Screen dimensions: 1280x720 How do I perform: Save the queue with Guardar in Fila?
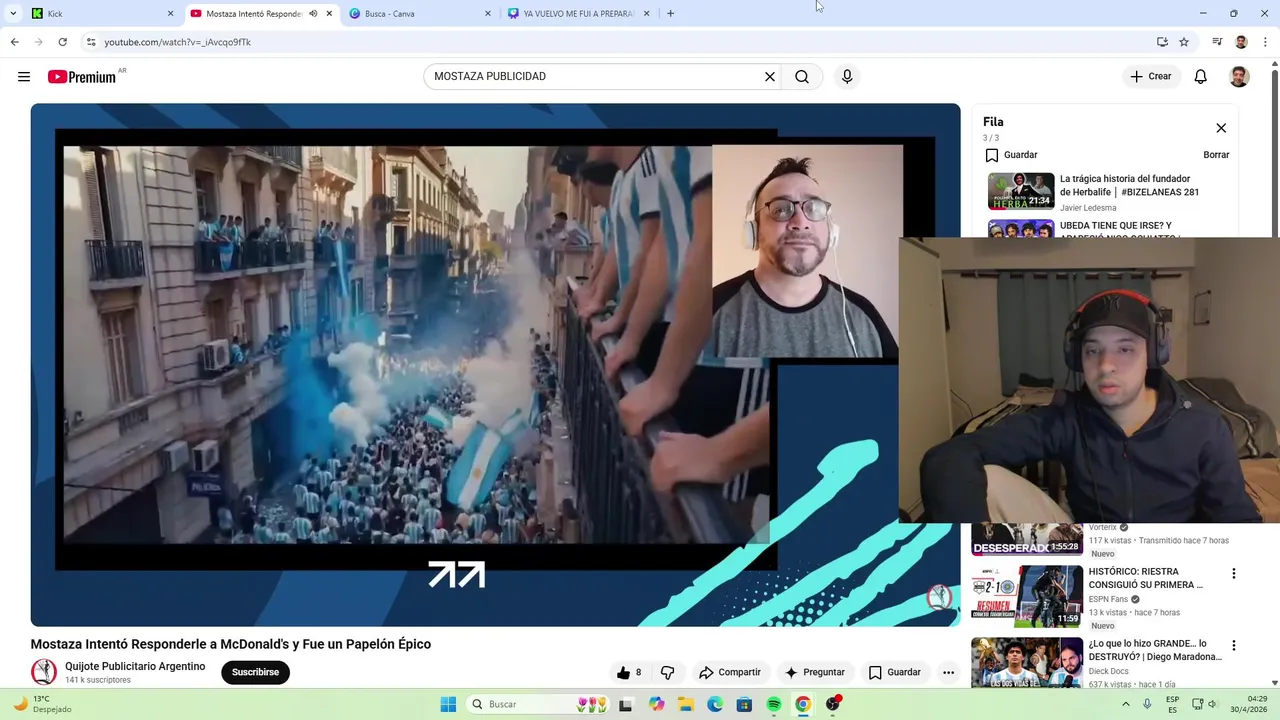click(x=1011, y=155)
